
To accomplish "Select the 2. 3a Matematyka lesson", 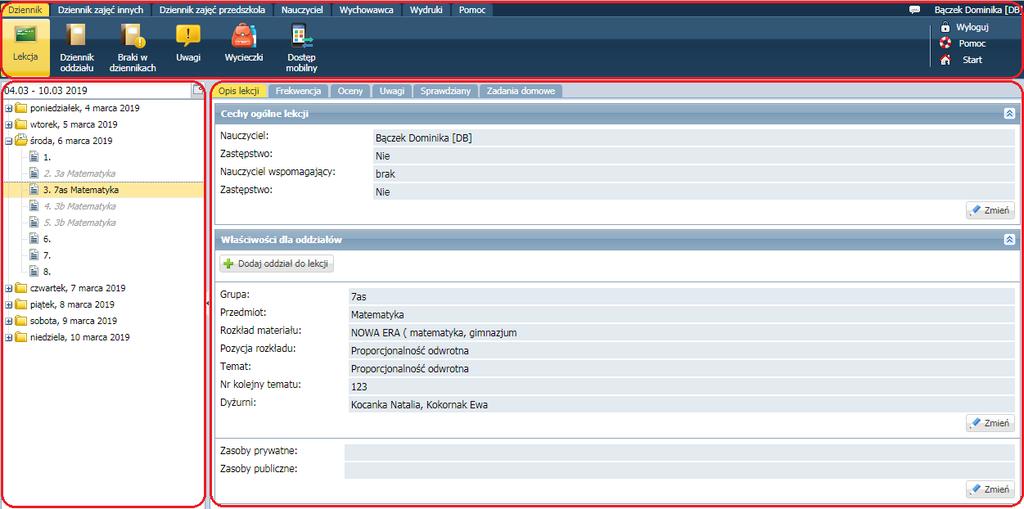I will 80,173.
